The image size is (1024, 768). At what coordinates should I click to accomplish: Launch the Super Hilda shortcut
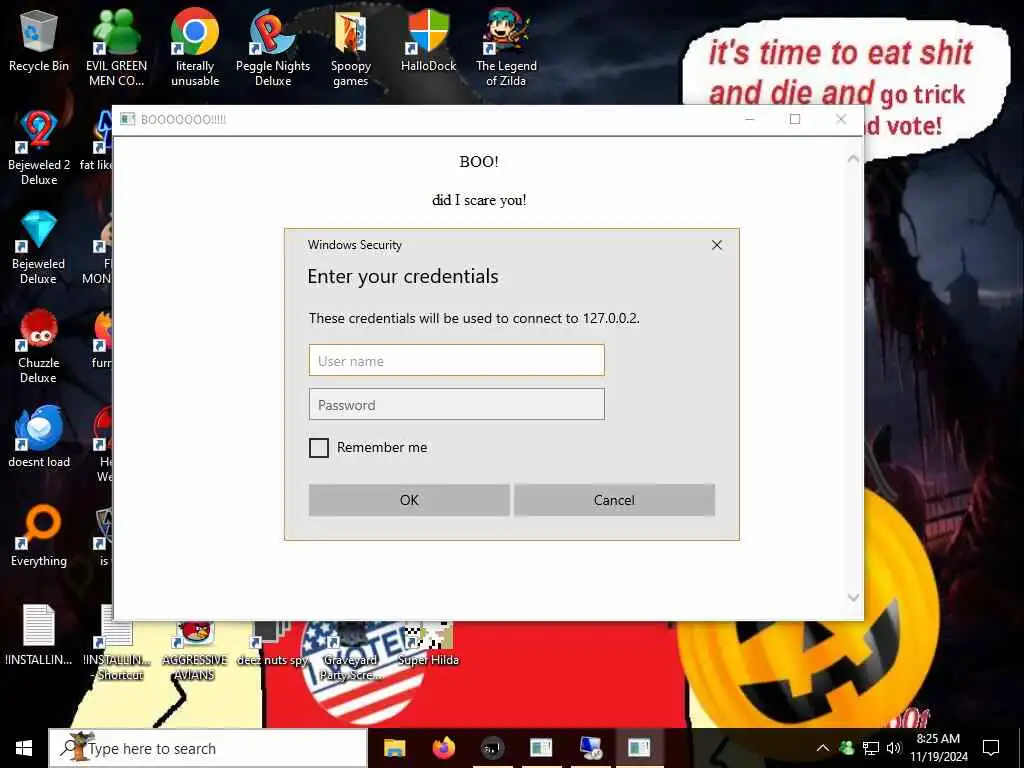point(428,645)
